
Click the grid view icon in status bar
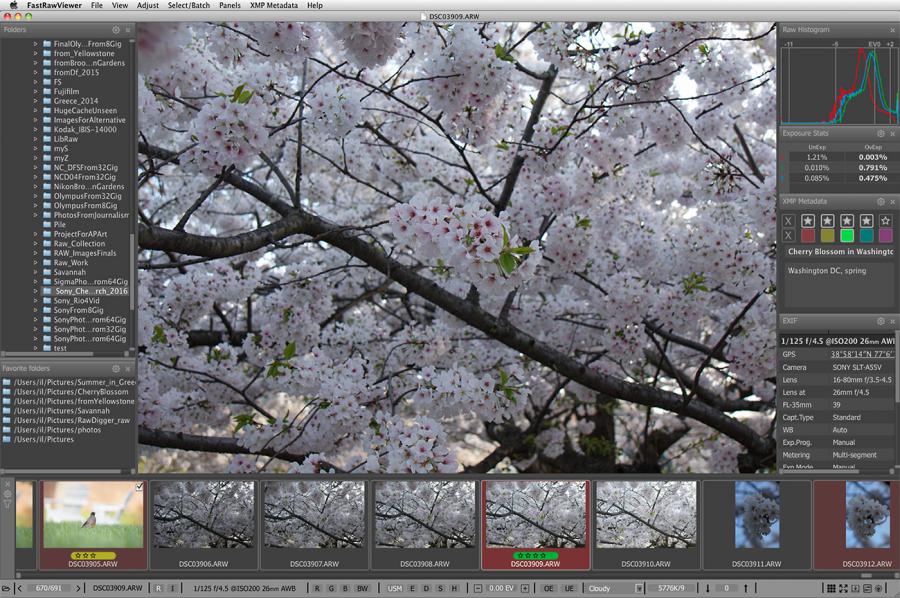831,588
